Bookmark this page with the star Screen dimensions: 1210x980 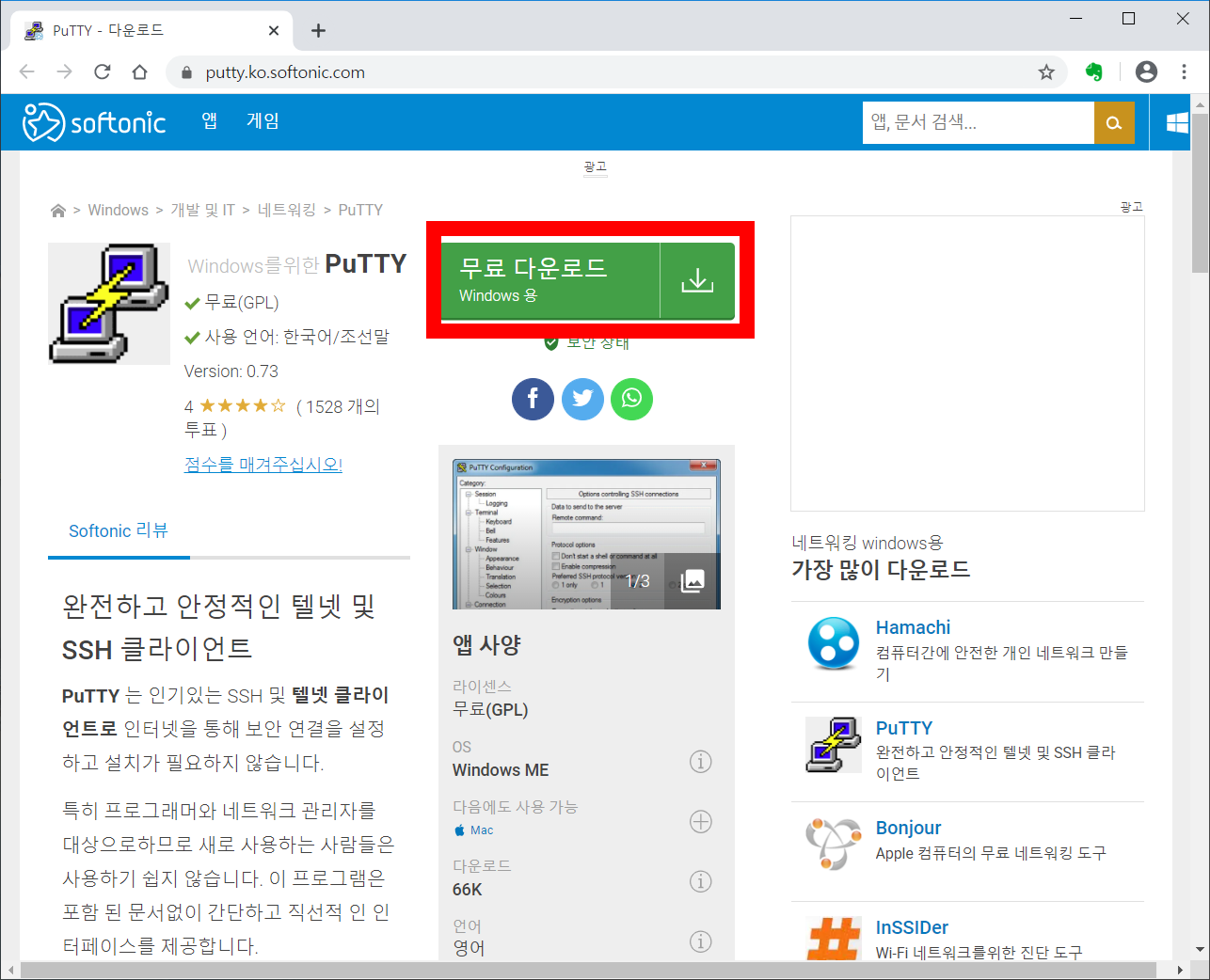pos(1046,72)
